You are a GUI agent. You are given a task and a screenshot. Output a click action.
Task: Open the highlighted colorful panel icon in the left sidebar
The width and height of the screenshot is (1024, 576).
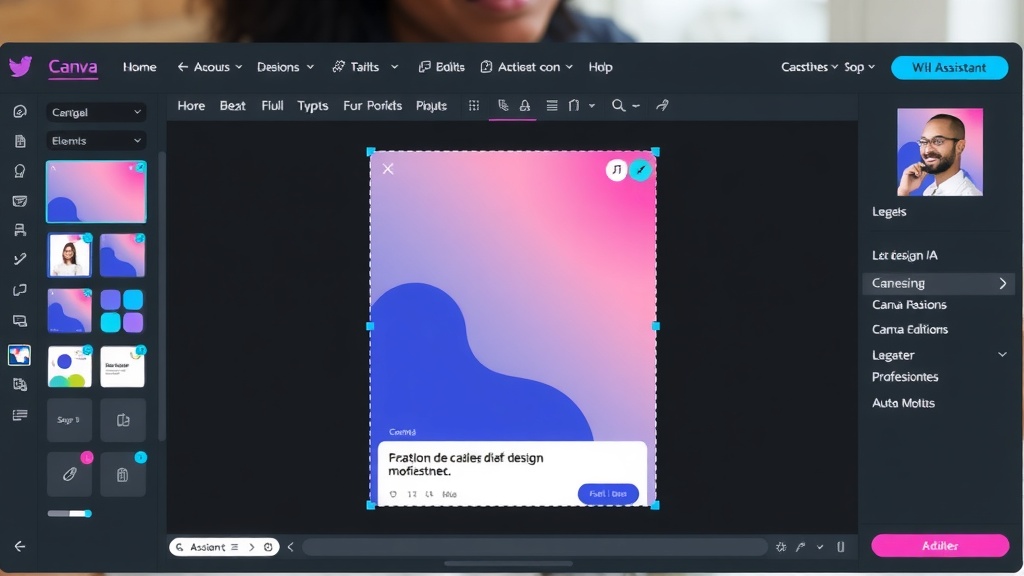19,354
